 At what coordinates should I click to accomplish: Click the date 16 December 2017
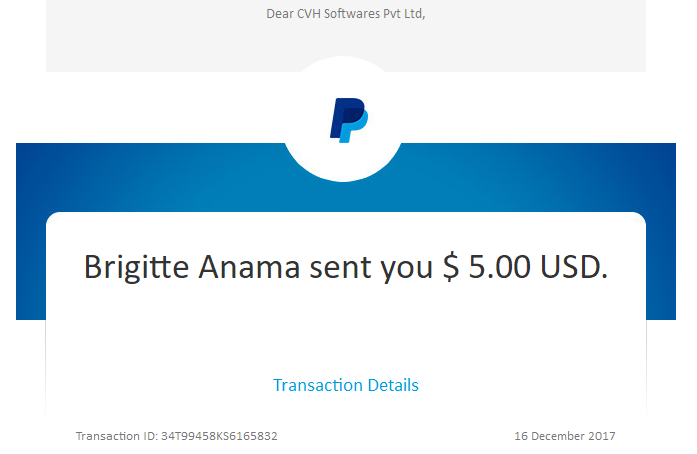pos(565,436)
